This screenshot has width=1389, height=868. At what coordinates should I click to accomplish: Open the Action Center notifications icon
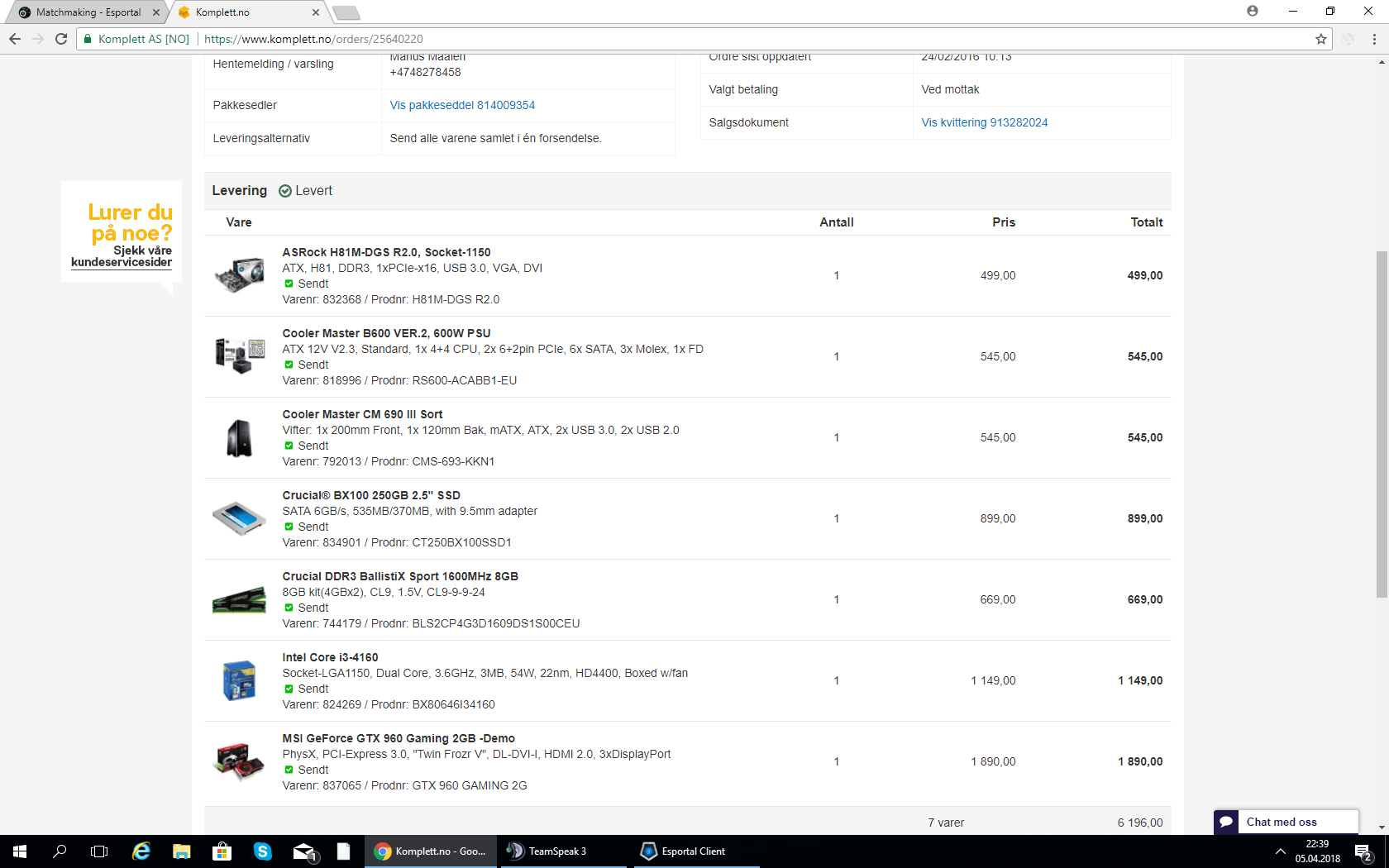coord(1364,851)
